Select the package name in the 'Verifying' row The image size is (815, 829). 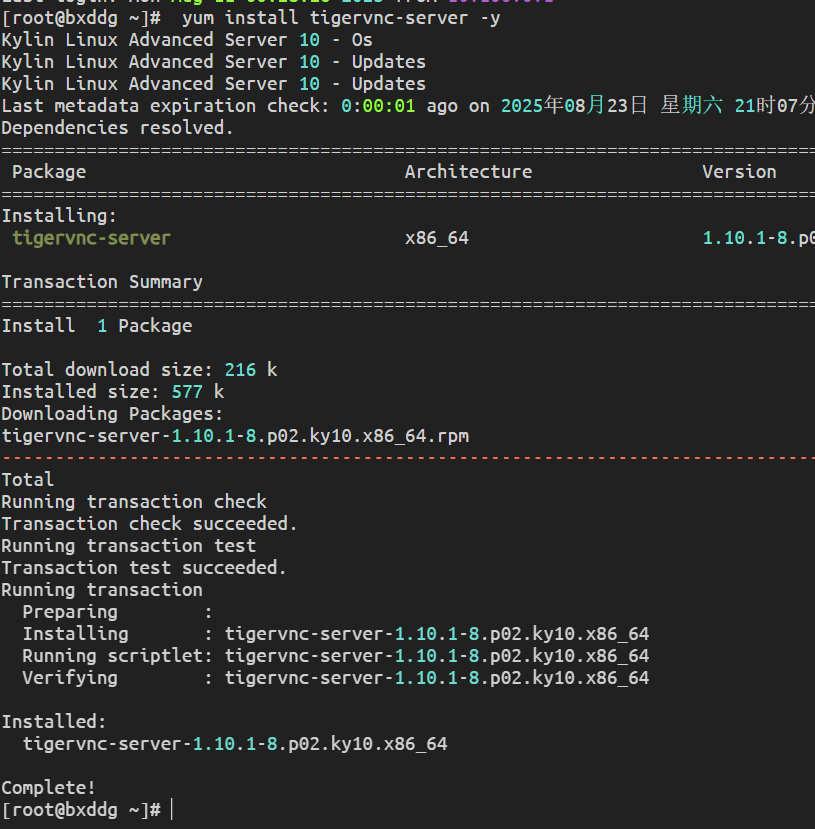(x=437, y=679)
